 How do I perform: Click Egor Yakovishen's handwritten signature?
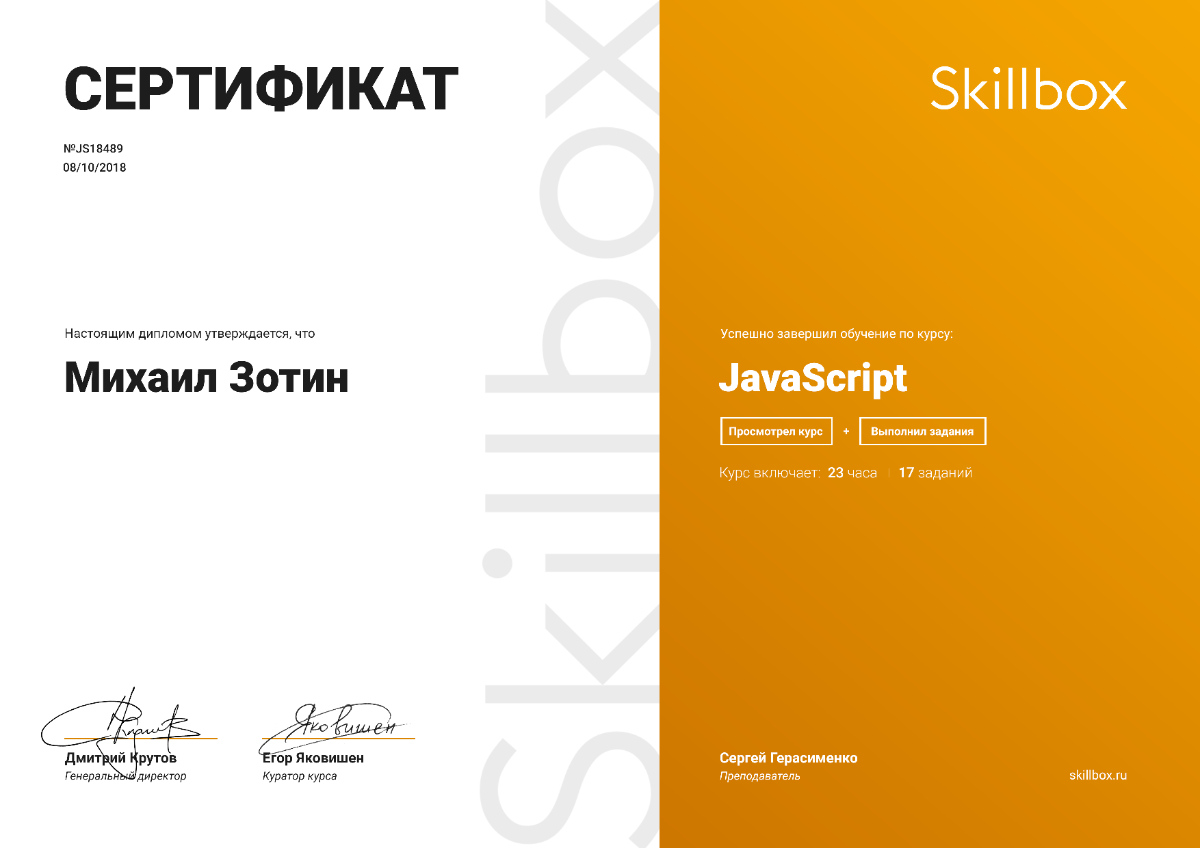[x=335, y=722]
